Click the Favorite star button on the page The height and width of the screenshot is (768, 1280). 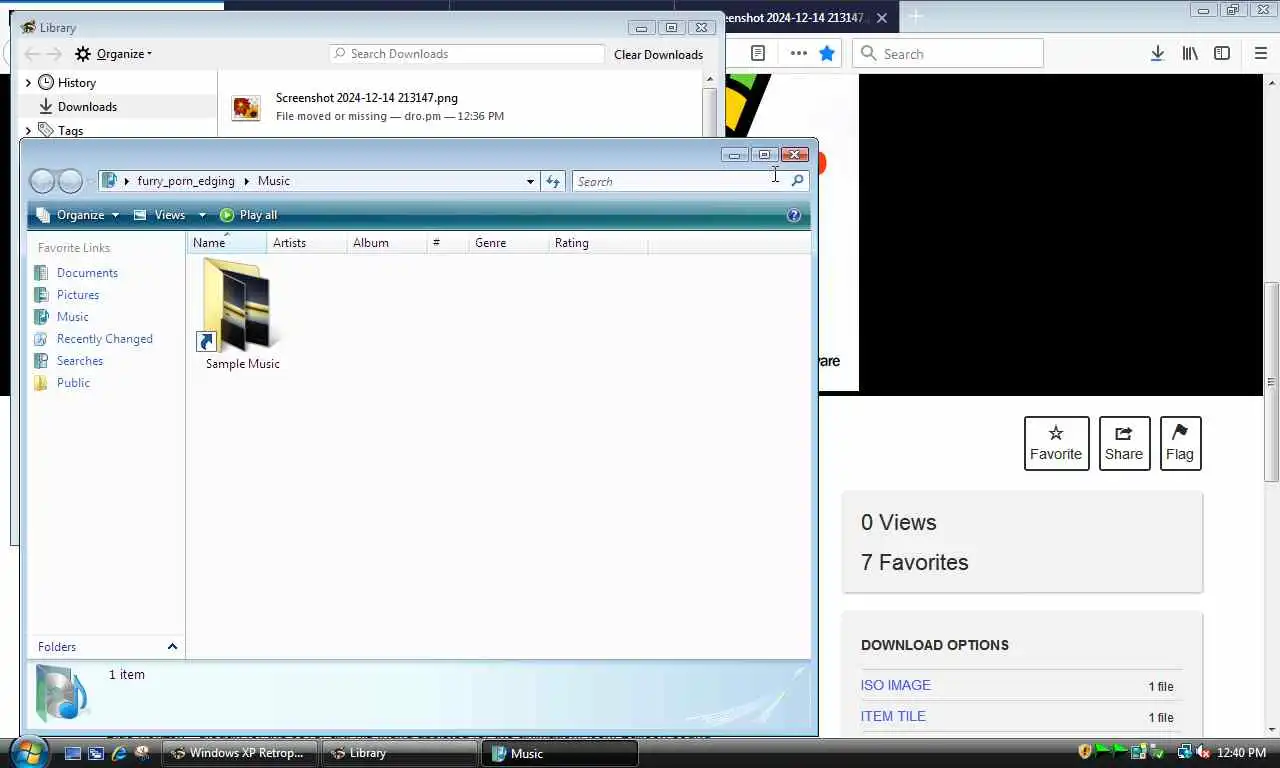click(1056, 443)
